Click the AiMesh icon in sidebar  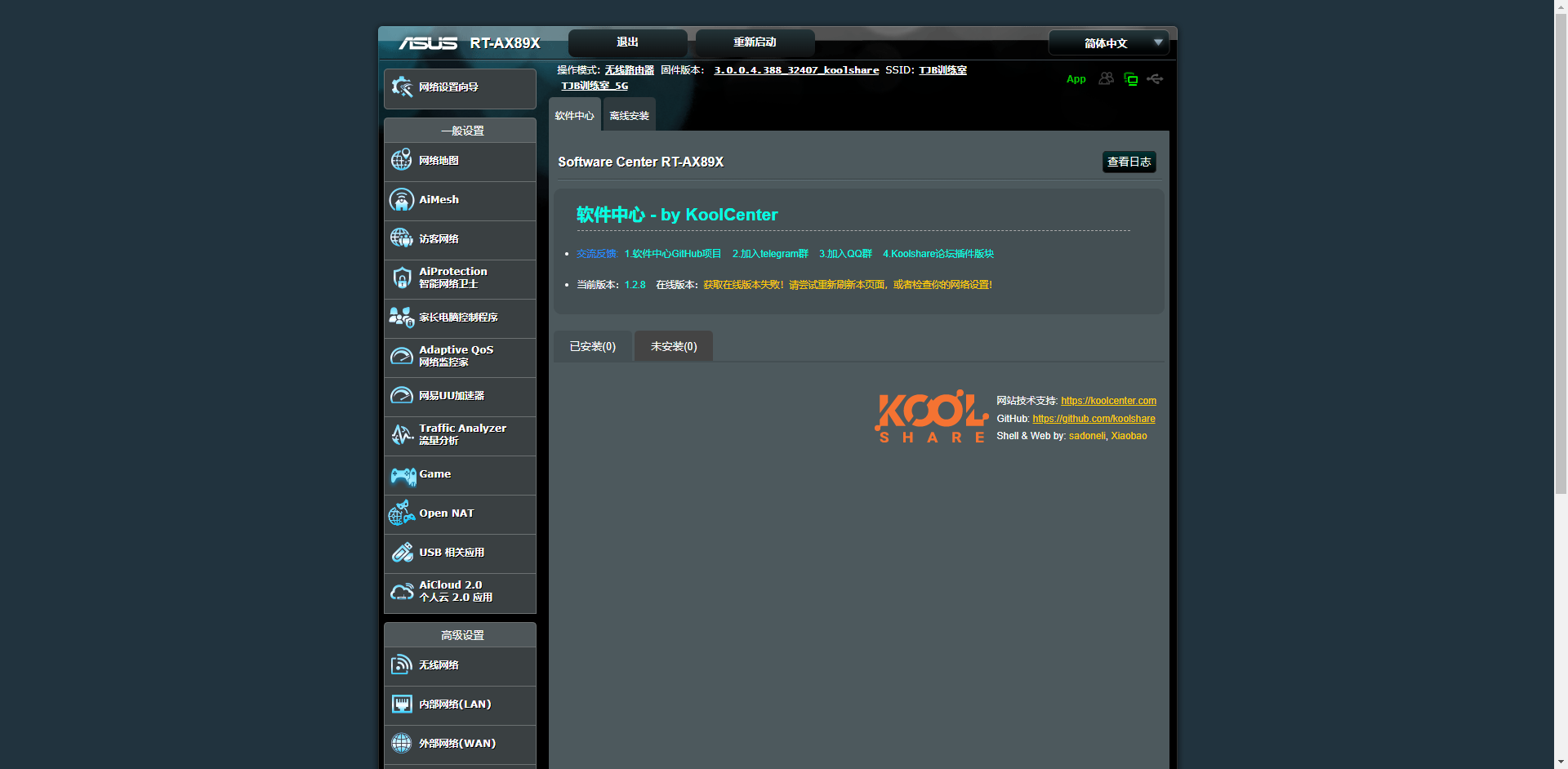tap(401, 200)
